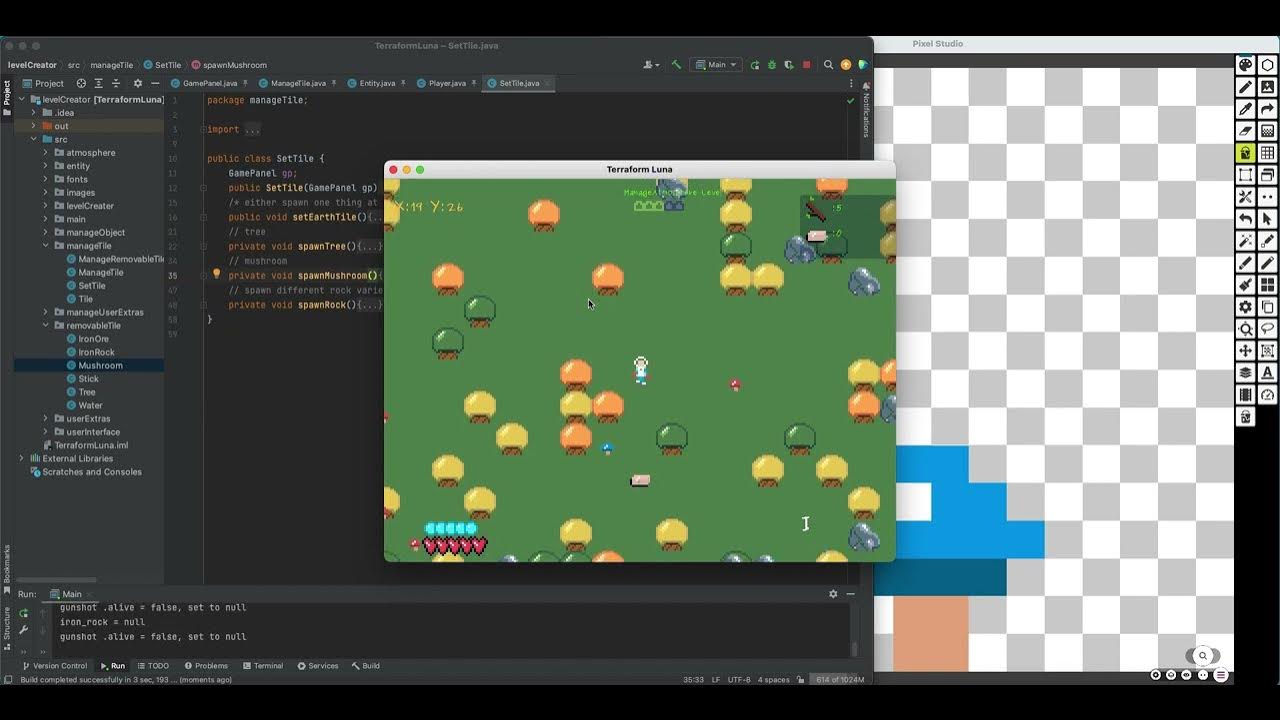Click the green Debug bug icon
The width and height of the screenshot is (1280, 720).
[772, 65]
